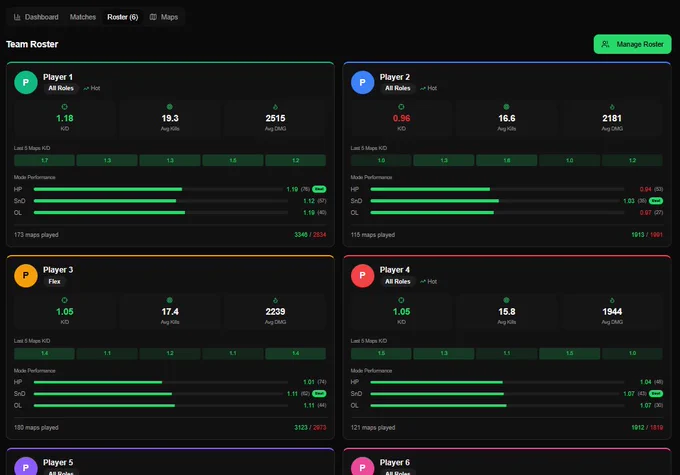The width and height of the screenshot is (680, 475).
Task: Click Player 2's 0.96 K/D value
Action: [402, 118]
